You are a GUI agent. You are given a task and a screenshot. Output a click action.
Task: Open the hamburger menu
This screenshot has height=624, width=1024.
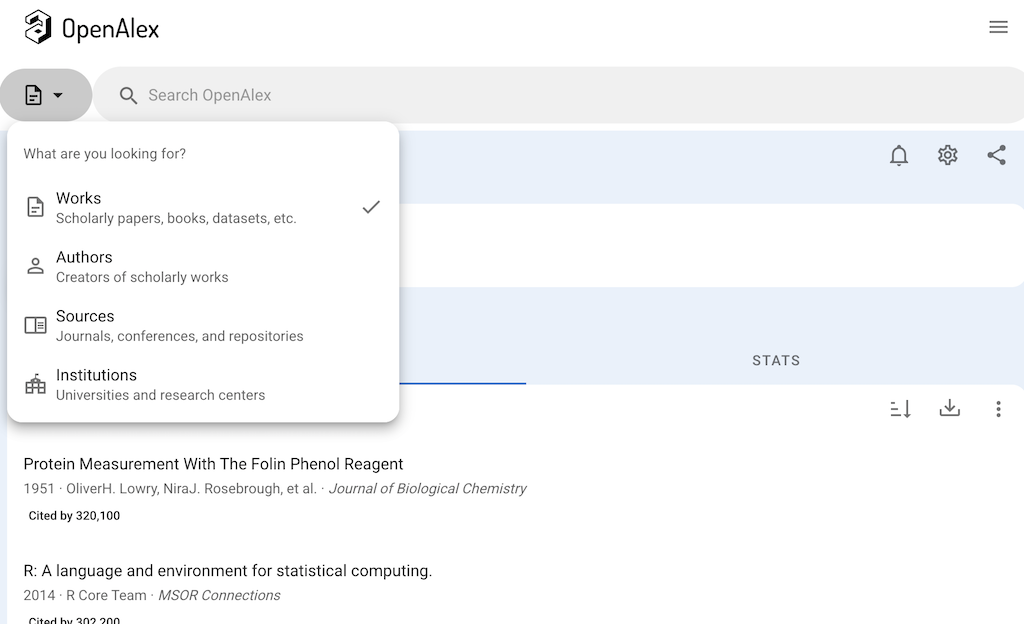click(x=998, y=27)
